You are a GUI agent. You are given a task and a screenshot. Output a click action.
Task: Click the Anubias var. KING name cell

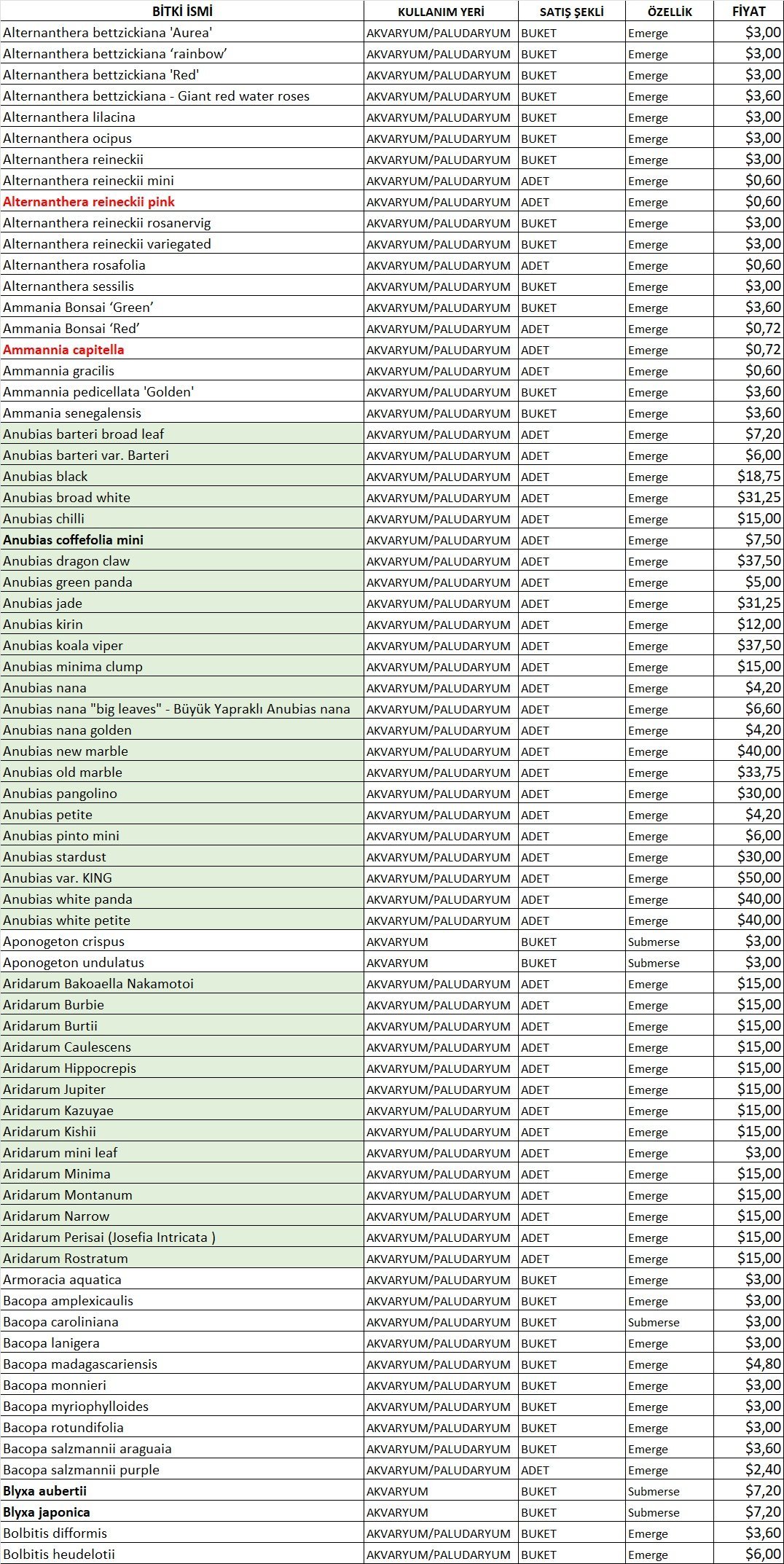tap(58, 878)
